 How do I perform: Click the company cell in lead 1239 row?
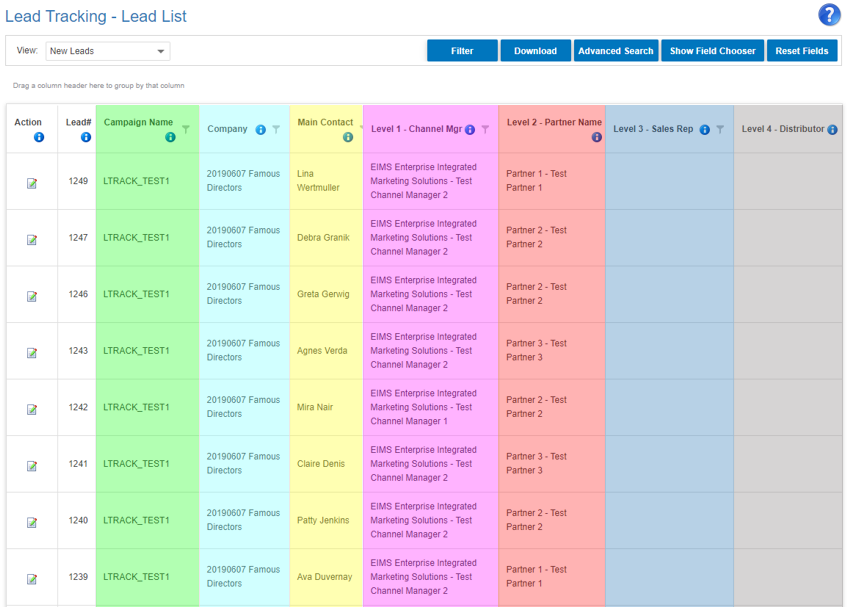click(x=243, y=576)
